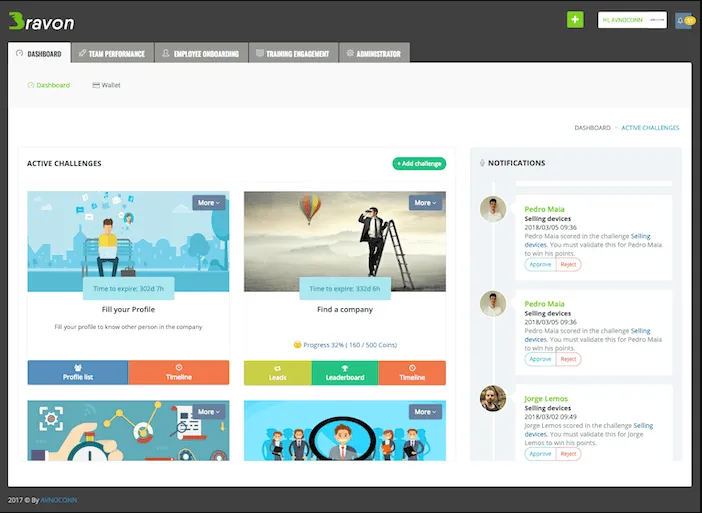
Task: Click the stopwatch challenge illustration
Action: pyautogui.click(x=128, y=431)
